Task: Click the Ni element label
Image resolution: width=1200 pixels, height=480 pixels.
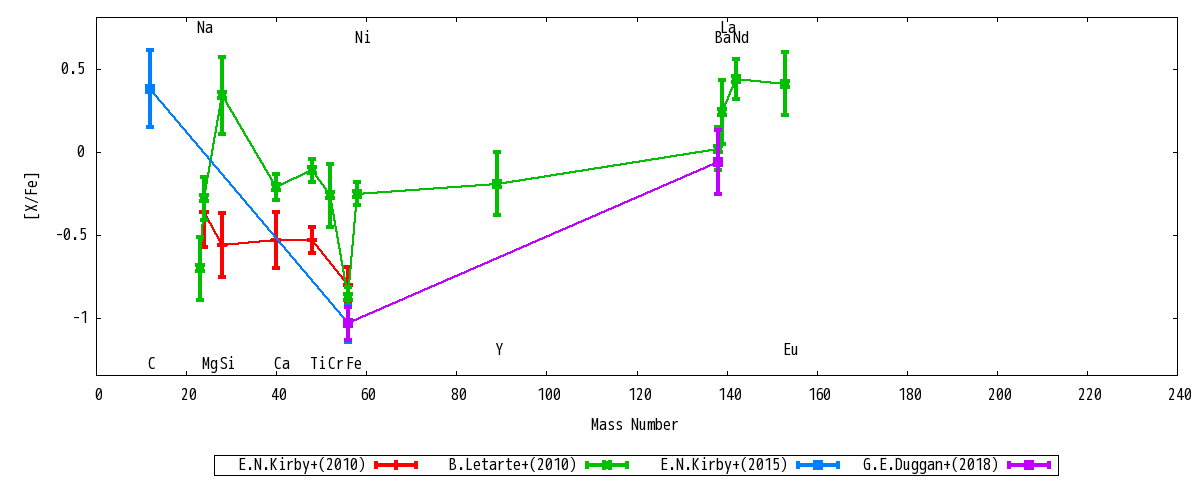Action: 363,38
